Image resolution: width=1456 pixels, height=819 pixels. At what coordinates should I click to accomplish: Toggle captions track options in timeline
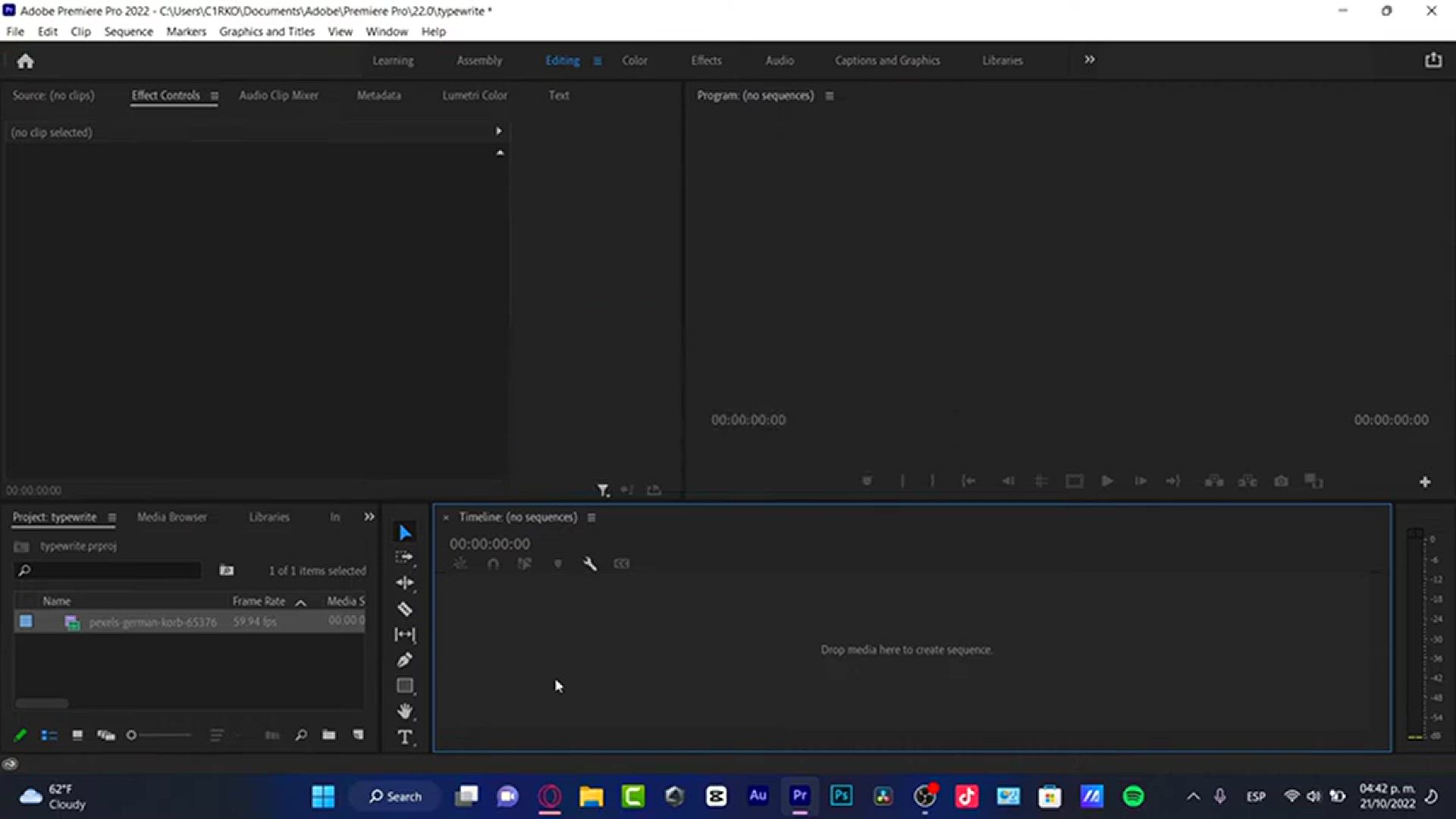coord(622,563)
